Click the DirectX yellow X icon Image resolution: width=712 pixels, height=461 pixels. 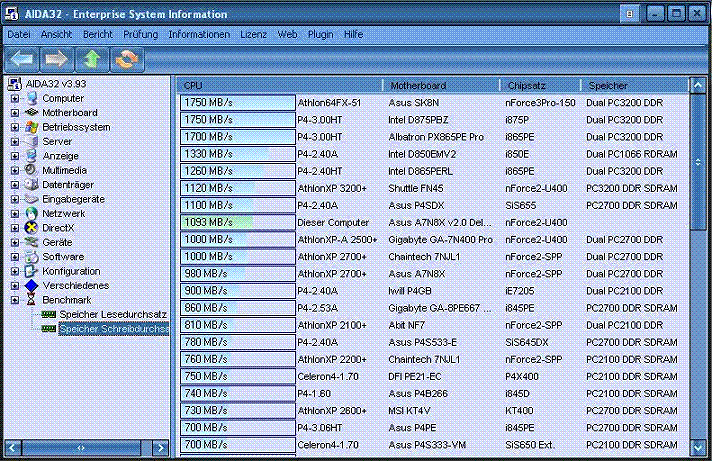[31, 228]
